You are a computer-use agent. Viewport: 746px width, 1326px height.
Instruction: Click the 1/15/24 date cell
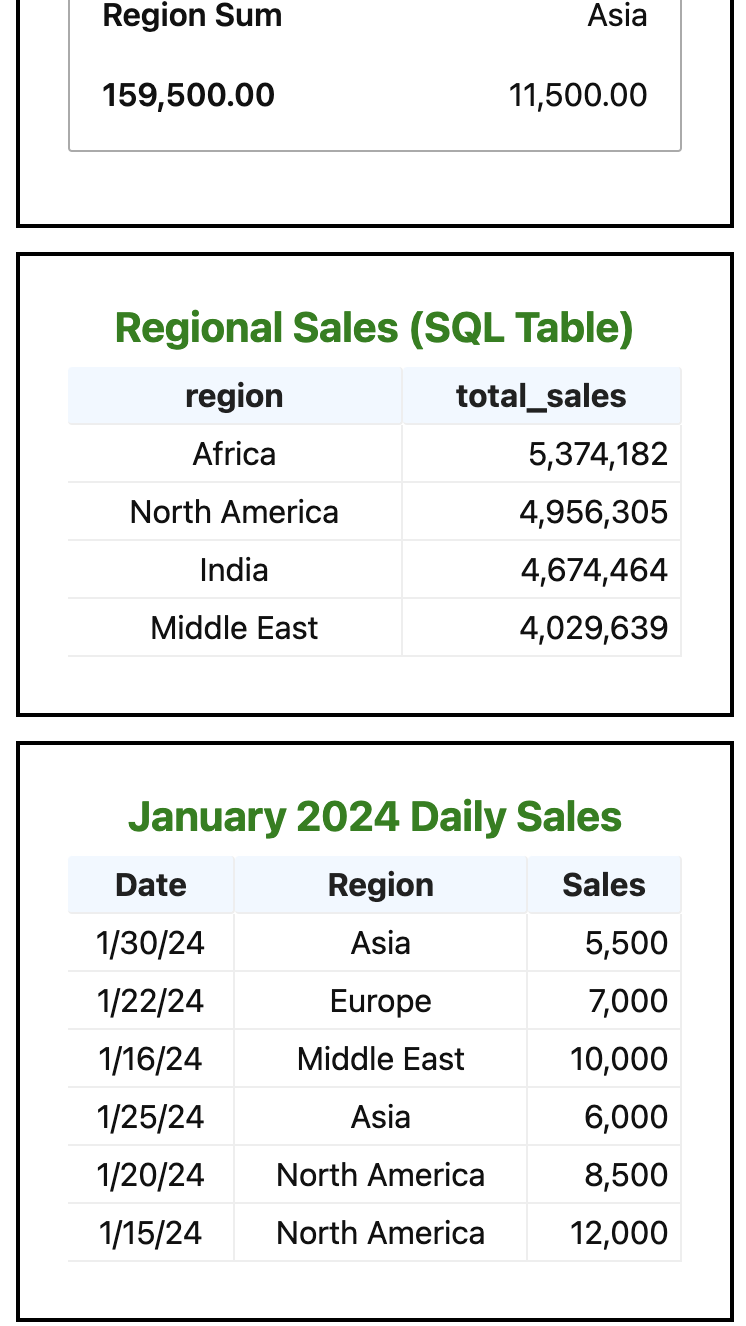pos(151,1233)
